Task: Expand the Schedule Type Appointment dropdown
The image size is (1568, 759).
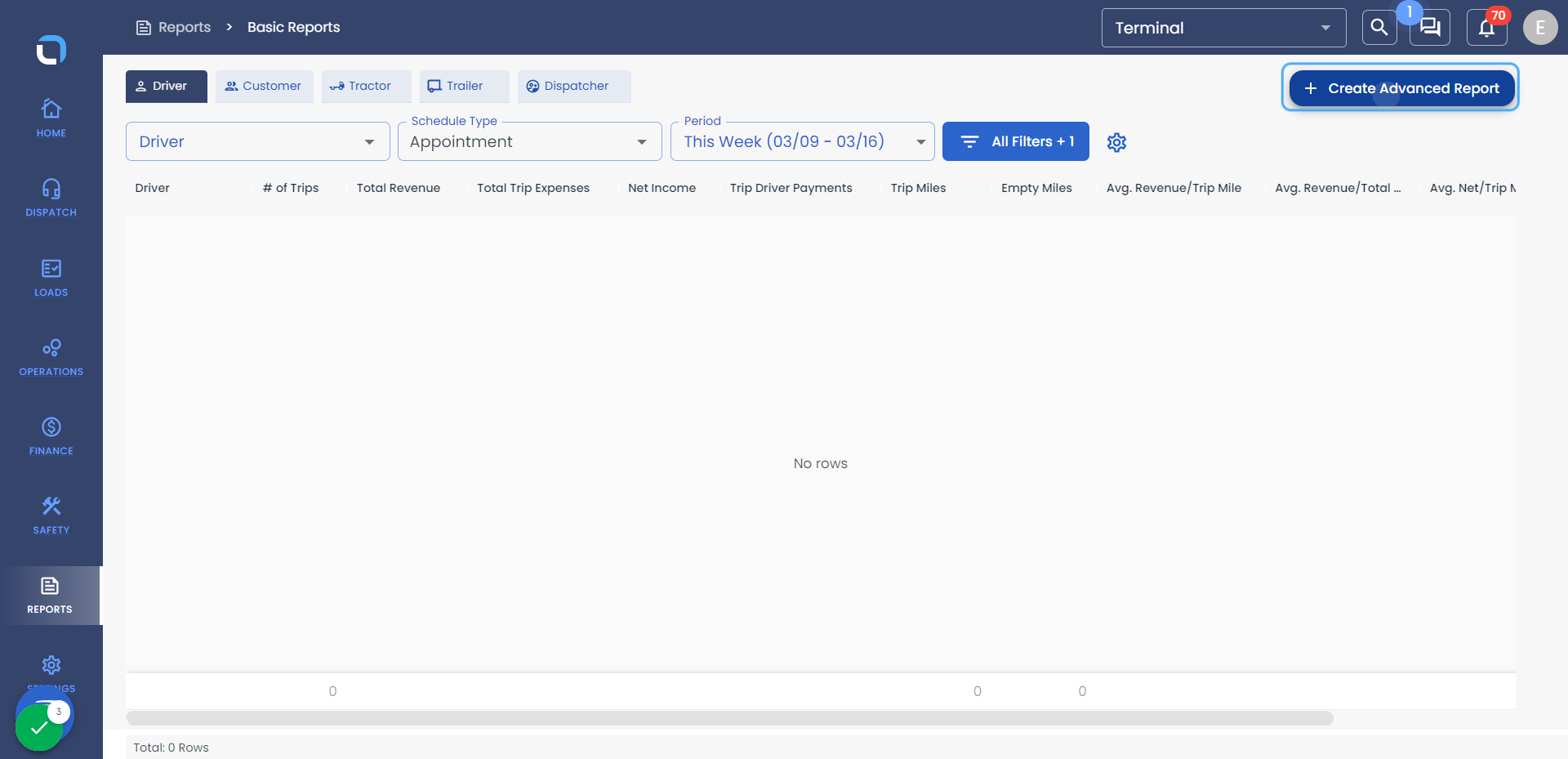Action: pyautogui.click(x=529, y=141)
